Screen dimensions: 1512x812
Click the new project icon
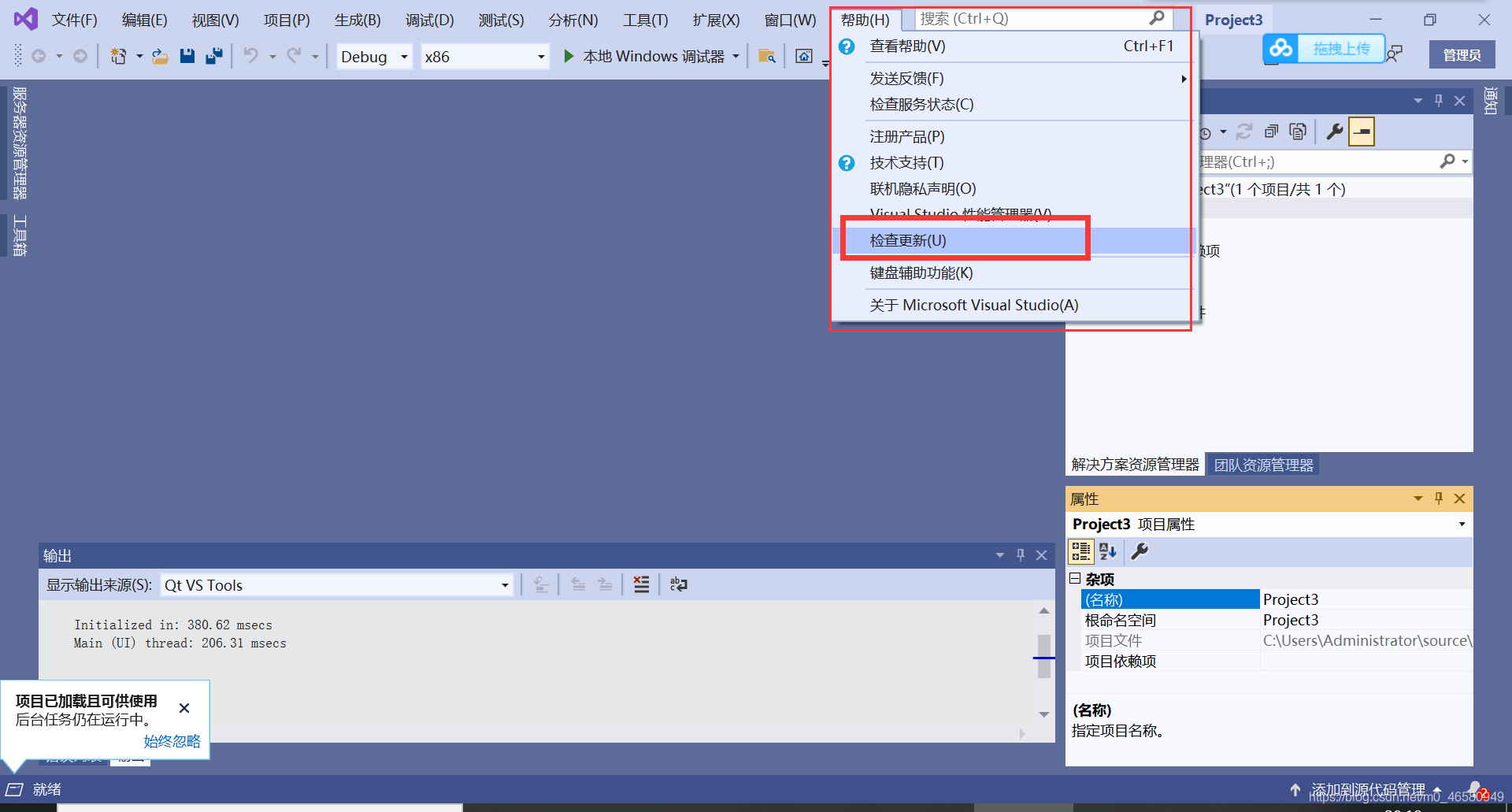pyautogui.click(x=118, y=56)
